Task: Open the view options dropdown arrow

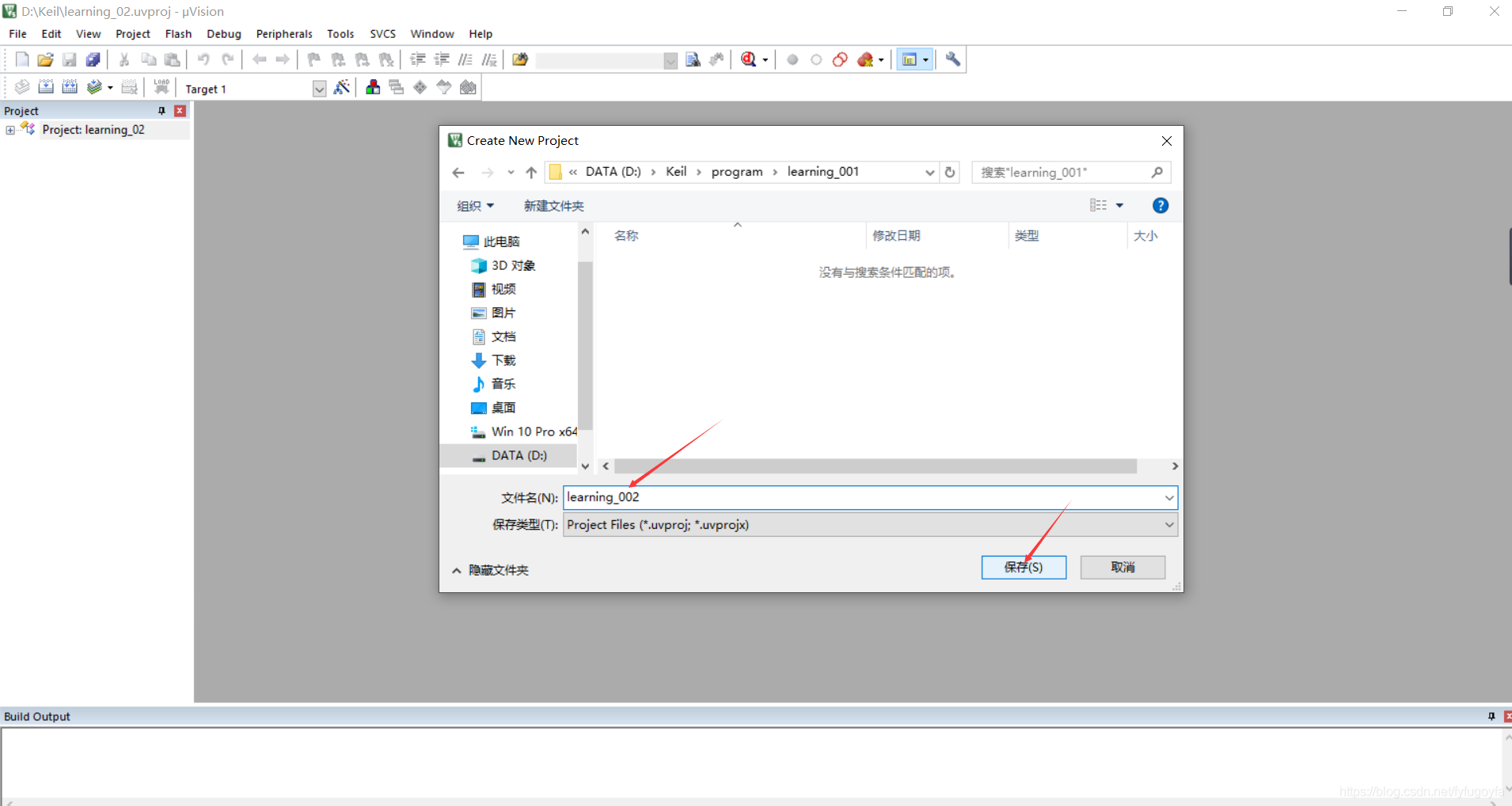Action: [x=1119, y=206]
